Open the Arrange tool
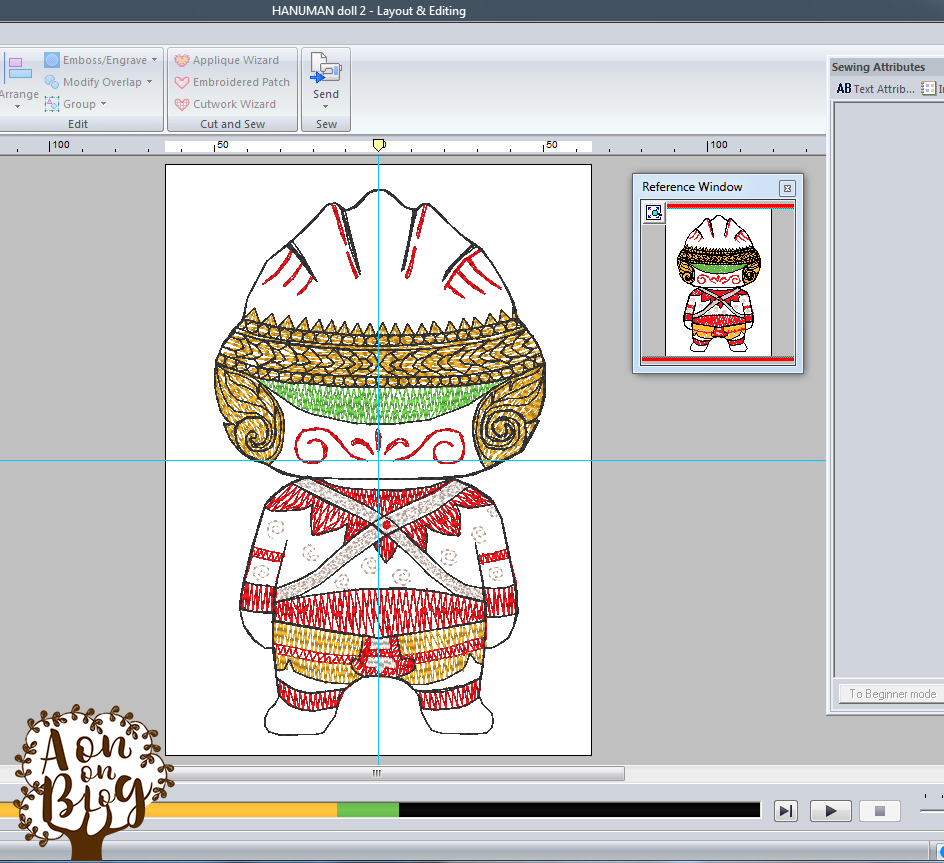 pos(19,77)
